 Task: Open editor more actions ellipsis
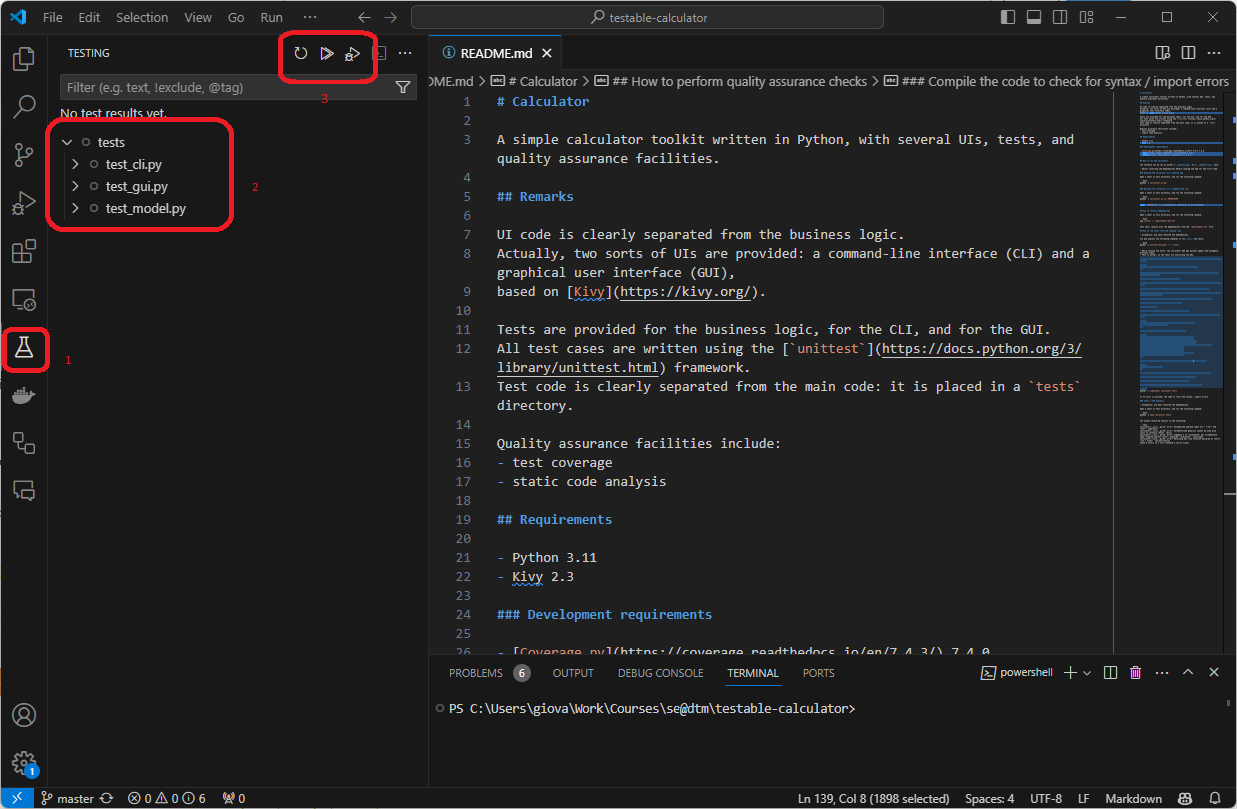pyautogui.click(x=1214, y=53)
